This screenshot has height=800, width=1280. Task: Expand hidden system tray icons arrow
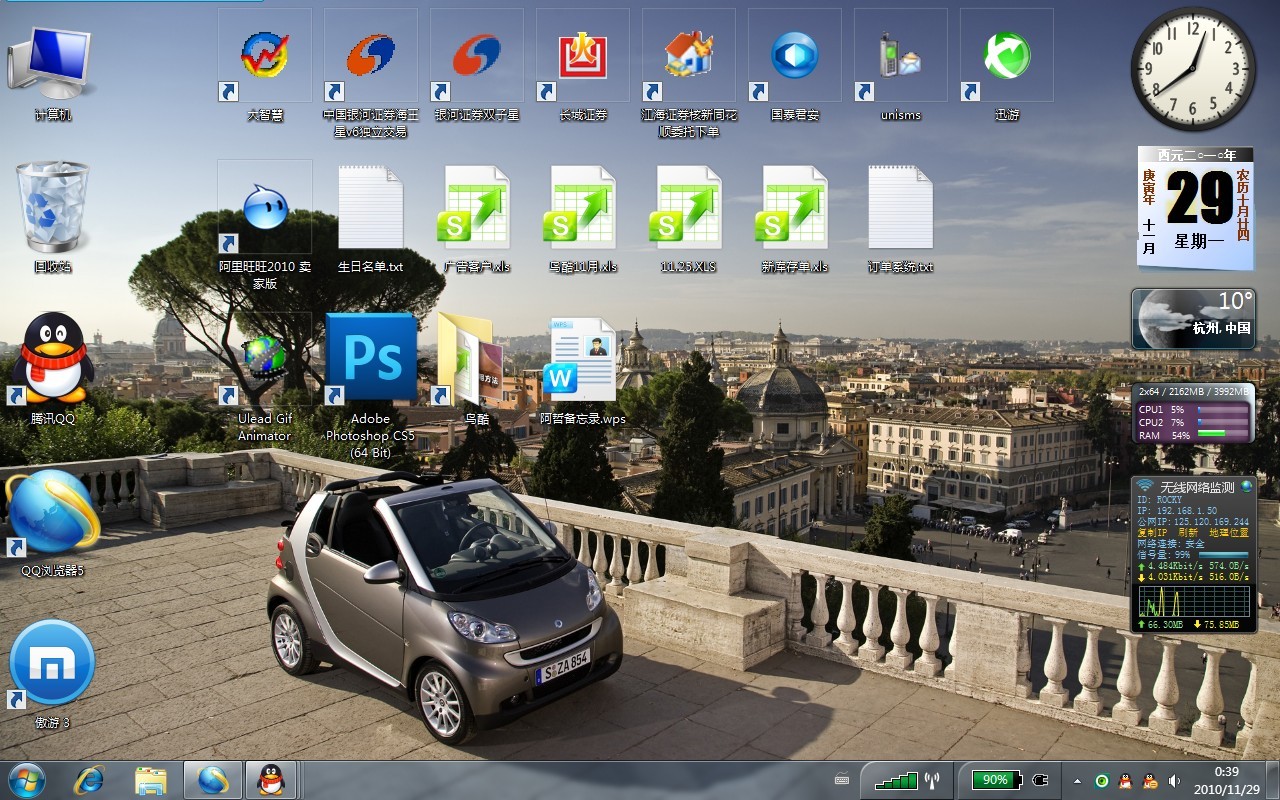click(1077, 780)
